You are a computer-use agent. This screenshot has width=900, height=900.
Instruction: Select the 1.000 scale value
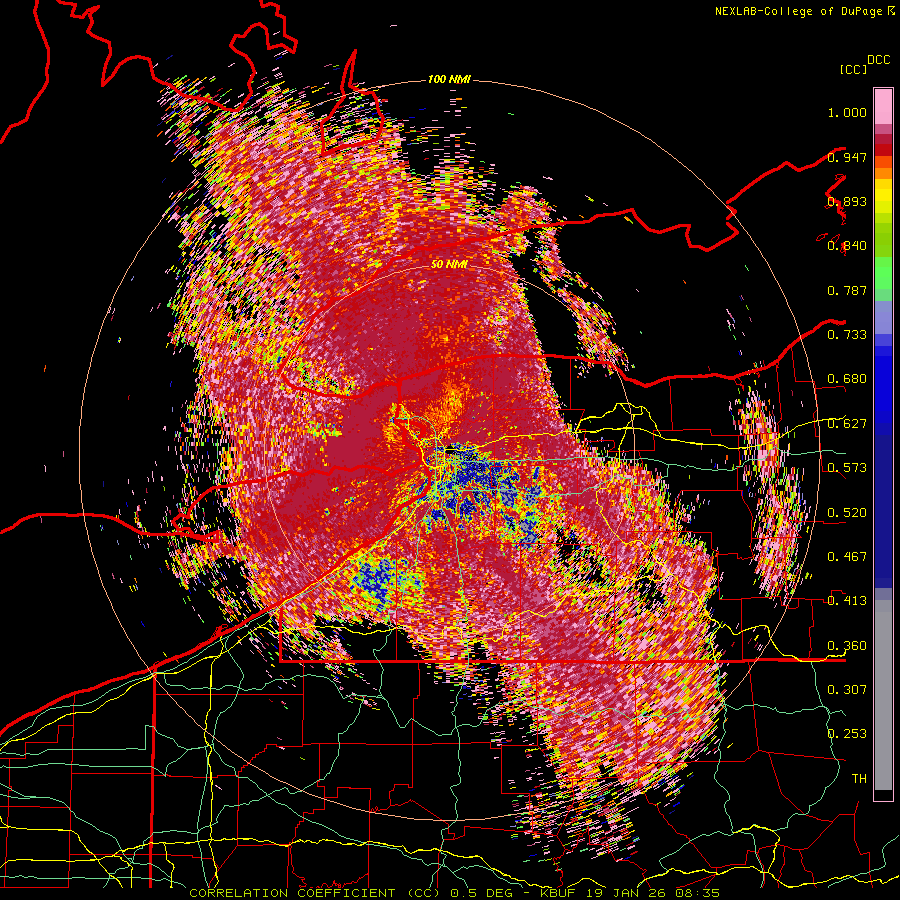[x=847, y=112]
